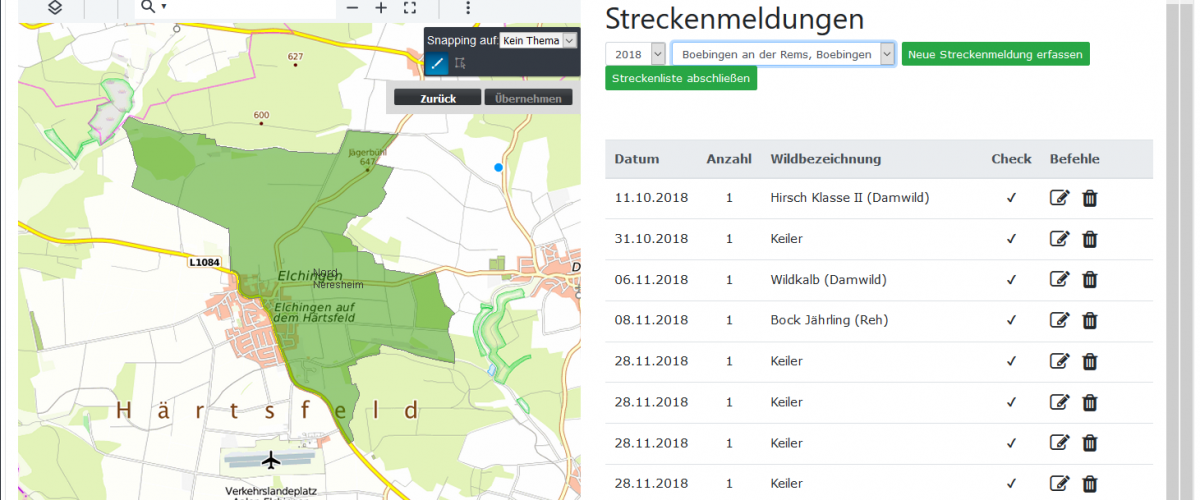
Task: Click the Check column header
Action: tap(1011, 159)
